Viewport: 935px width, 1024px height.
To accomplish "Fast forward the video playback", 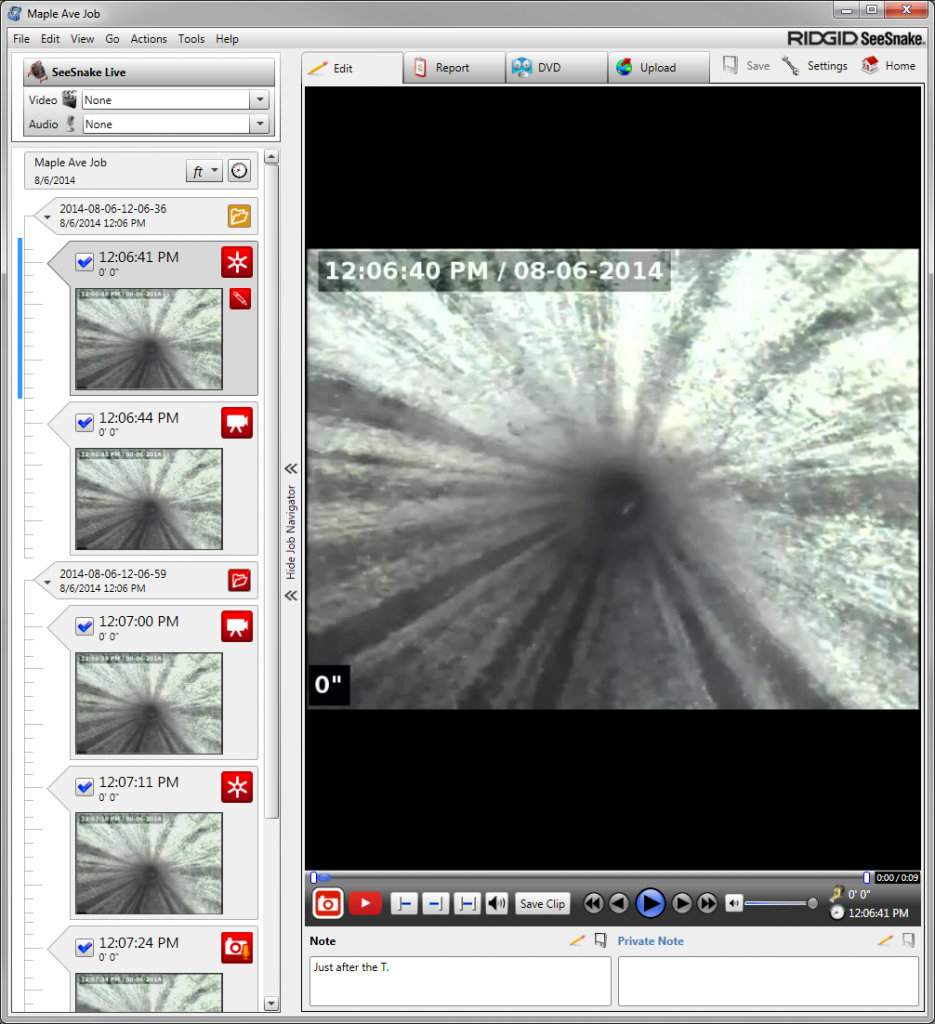I will tap(708, 904).
